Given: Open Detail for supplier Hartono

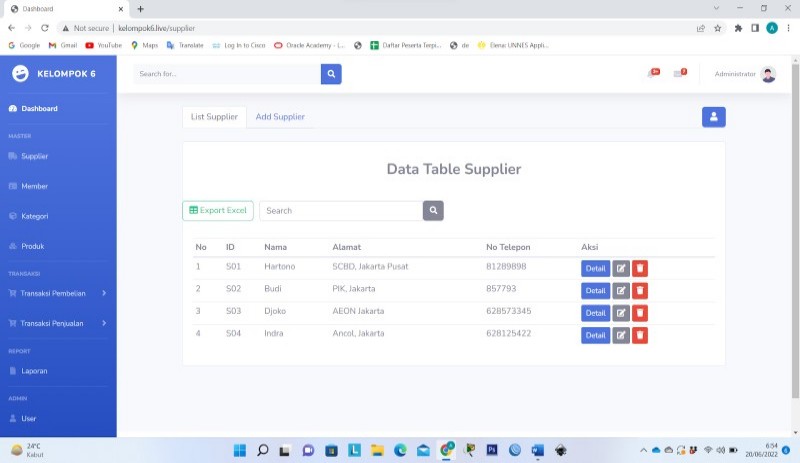Looking at the screenshot, I should pos(595,268).
